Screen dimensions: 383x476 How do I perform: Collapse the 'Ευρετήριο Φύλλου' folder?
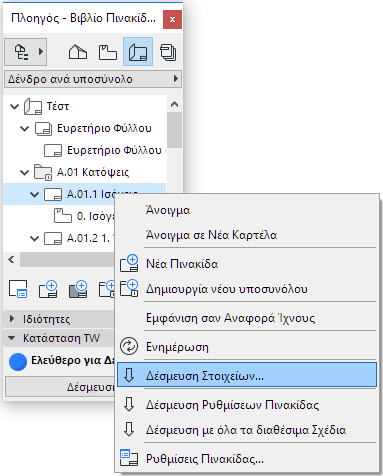click(x=24, y=128)
